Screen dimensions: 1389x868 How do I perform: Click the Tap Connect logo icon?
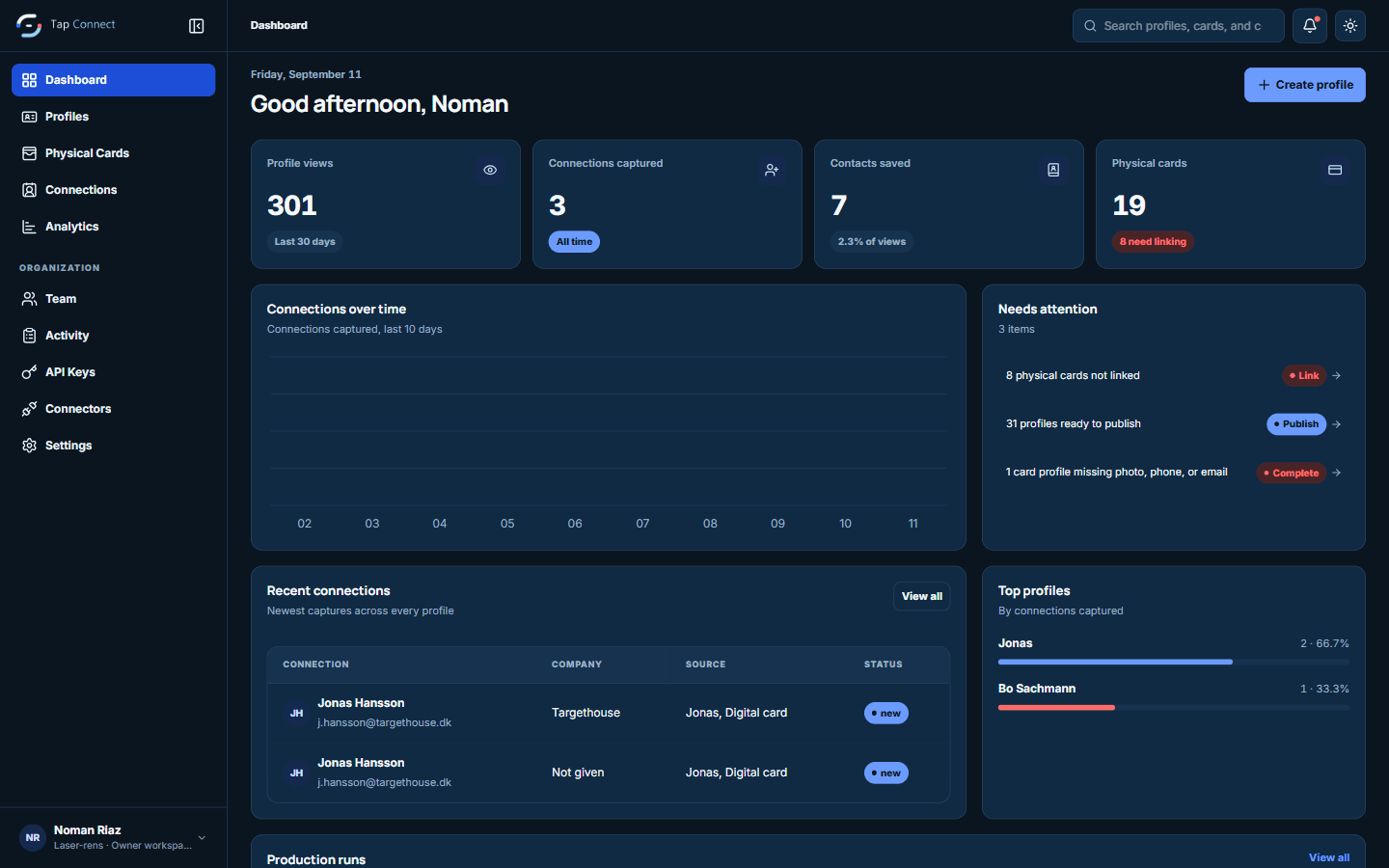29,25
